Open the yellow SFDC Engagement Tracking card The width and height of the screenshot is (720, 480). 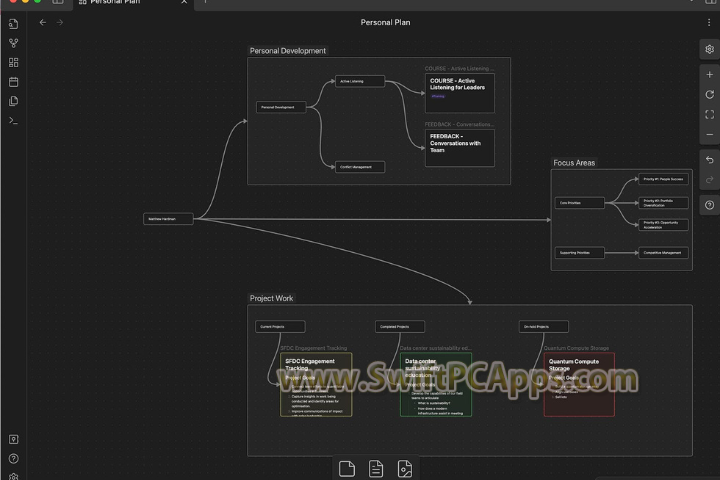point(316,384)
